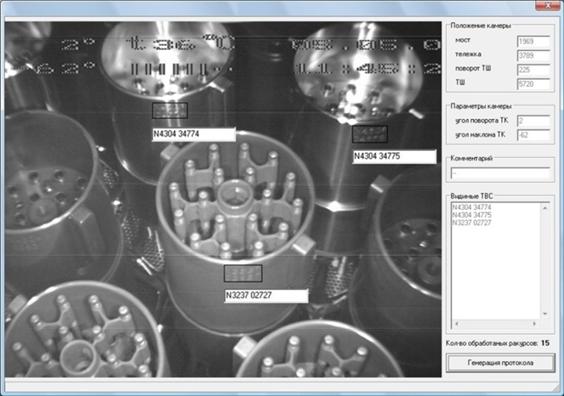Click the Генерация протокола button
564x396 pixels.
coord(500,363)
